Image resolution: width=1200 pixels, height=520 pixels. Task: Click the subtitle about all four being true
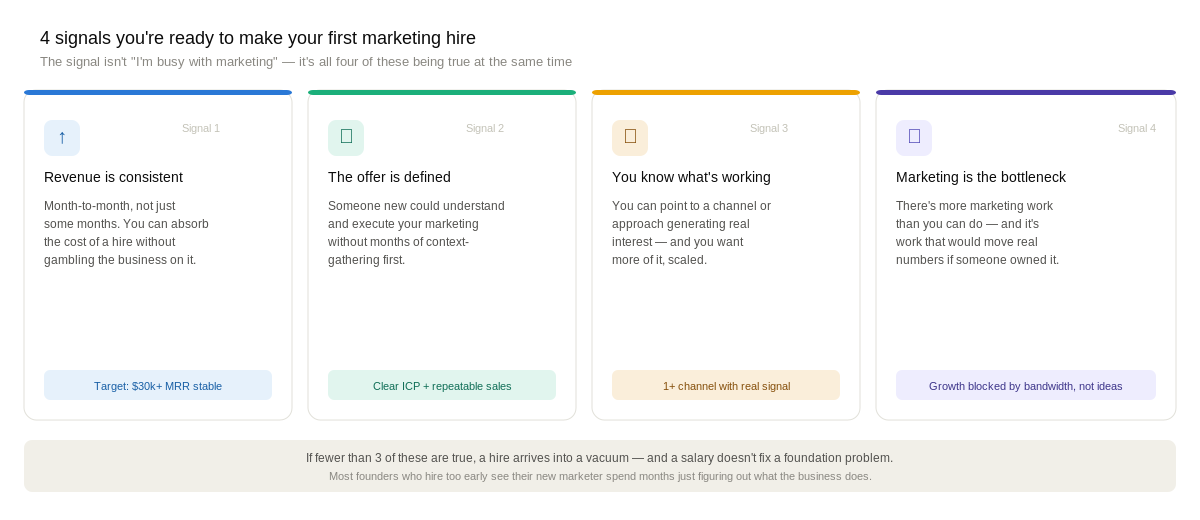pos(306,62)
